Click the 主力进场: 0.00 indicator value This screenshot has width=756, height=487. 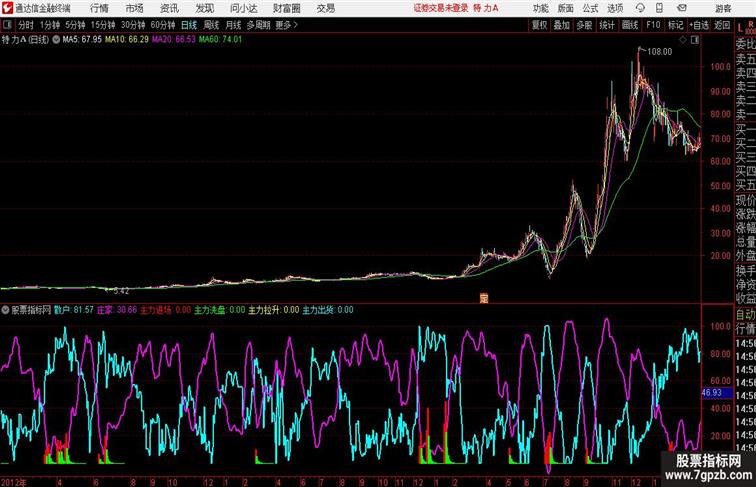[x=165, y=310]
